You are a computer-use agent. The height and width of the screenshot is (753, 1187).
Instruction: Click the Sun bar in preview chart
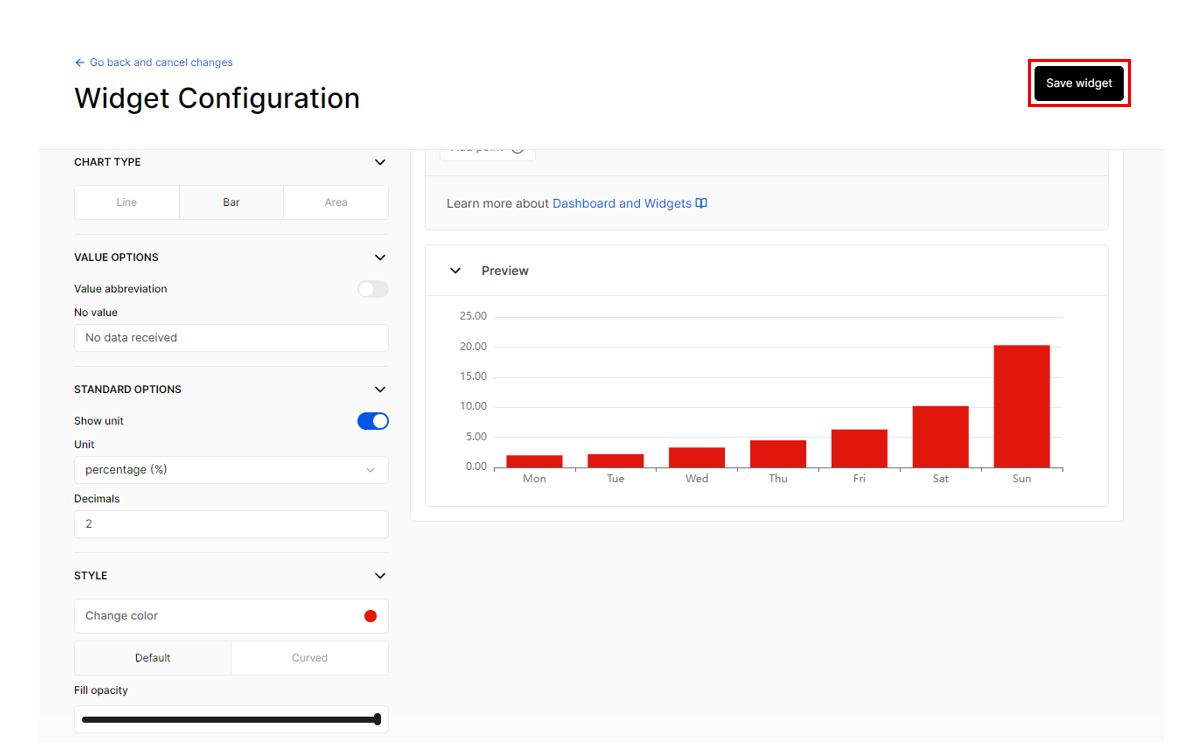point(1021,406)
